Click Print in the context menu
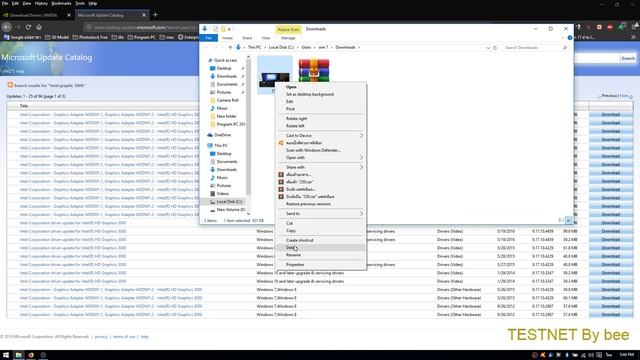 point(290,109)
